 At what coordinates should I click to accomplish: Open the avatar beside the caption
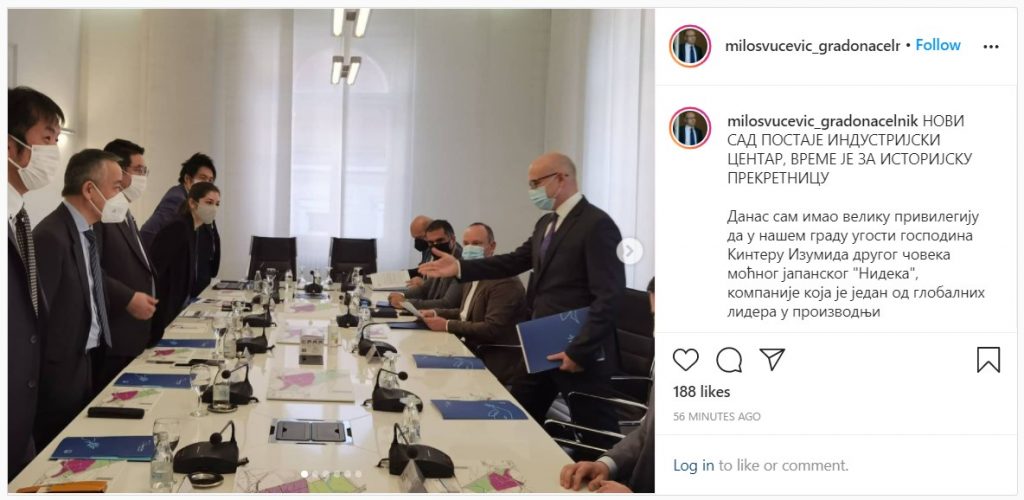coord(690,127)
